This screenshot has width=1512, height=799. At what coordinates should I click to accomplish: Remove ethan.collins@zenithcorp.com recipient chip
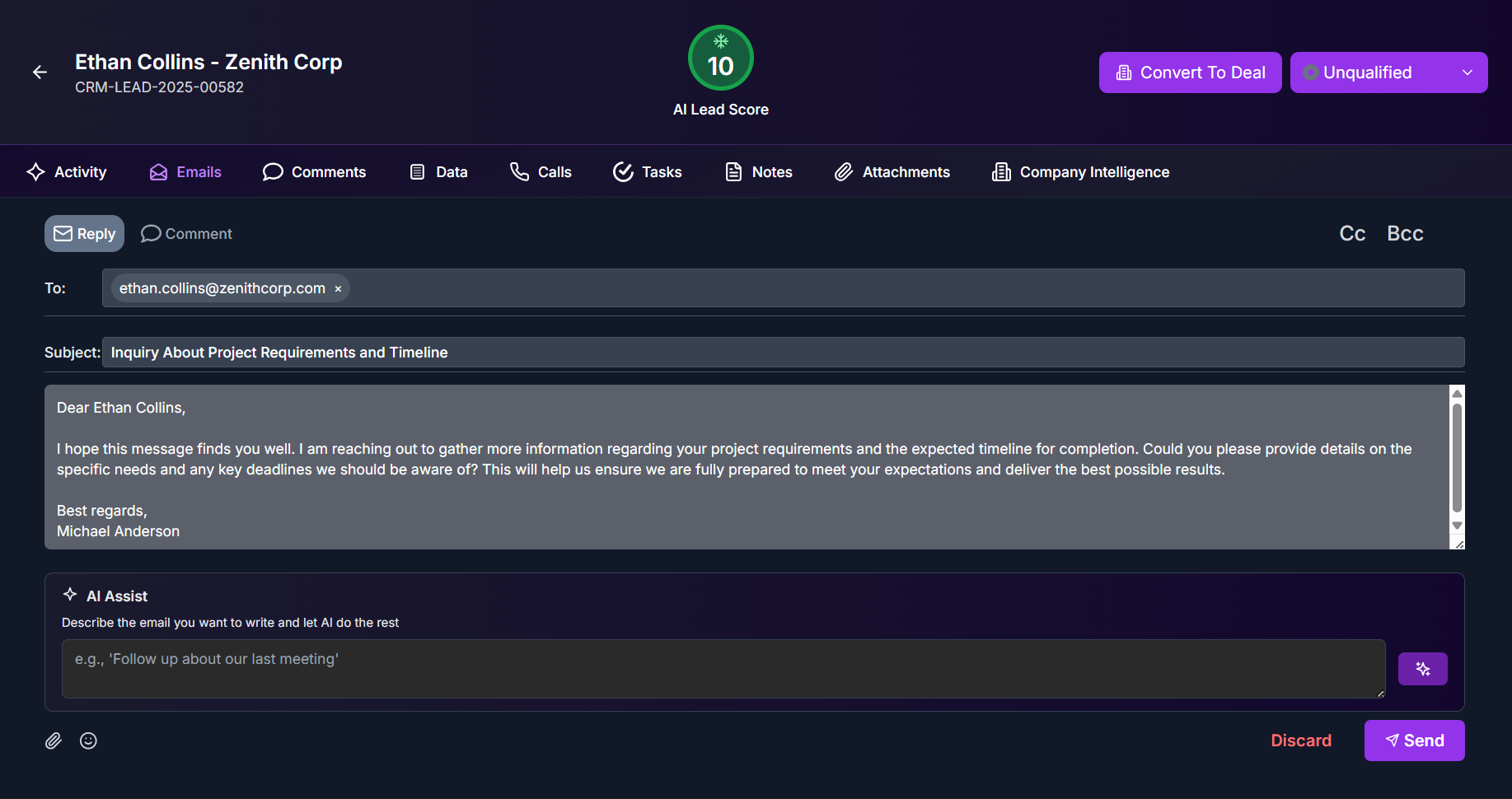click(338, 289)
